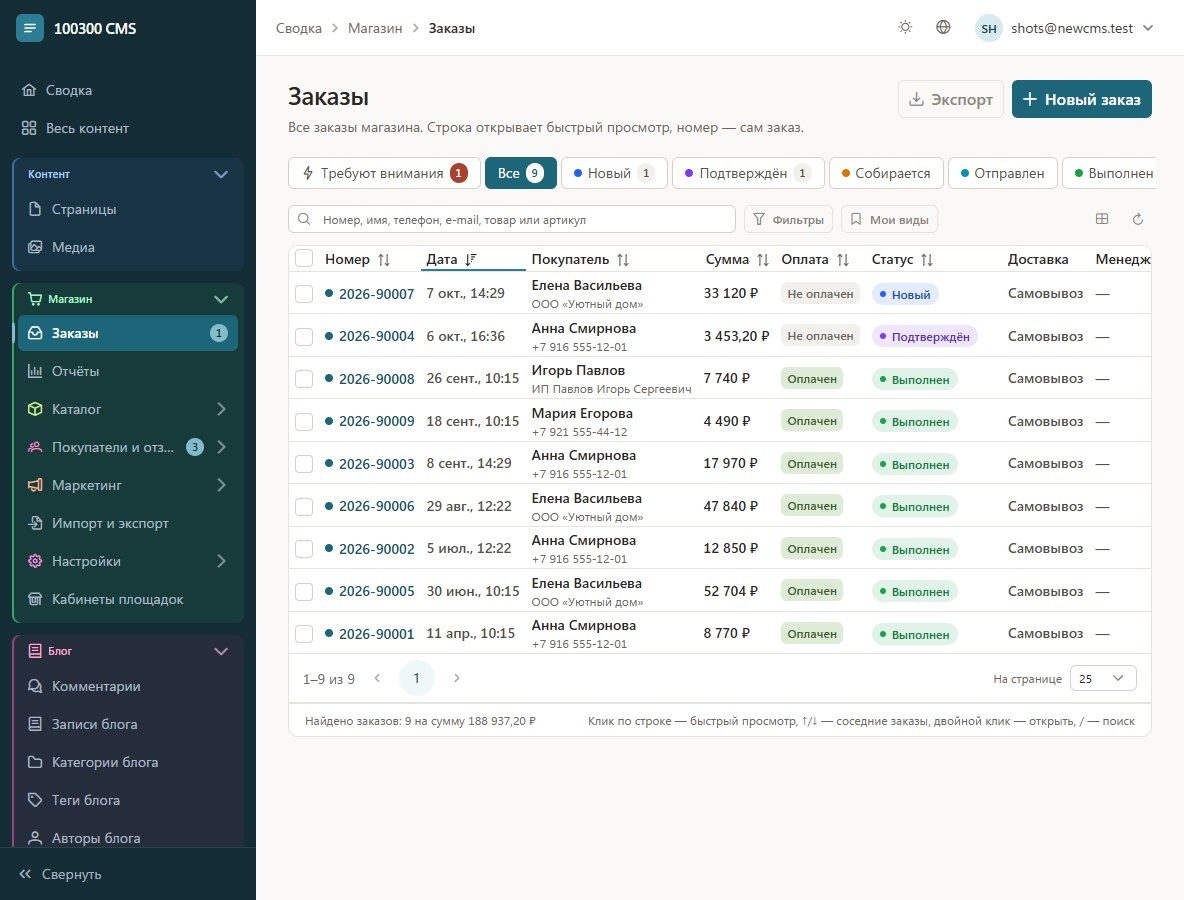Viewport: 1184px width, 900px height.
Task: Open the per-page 25 dropdown
Action: pos(1102,679)
